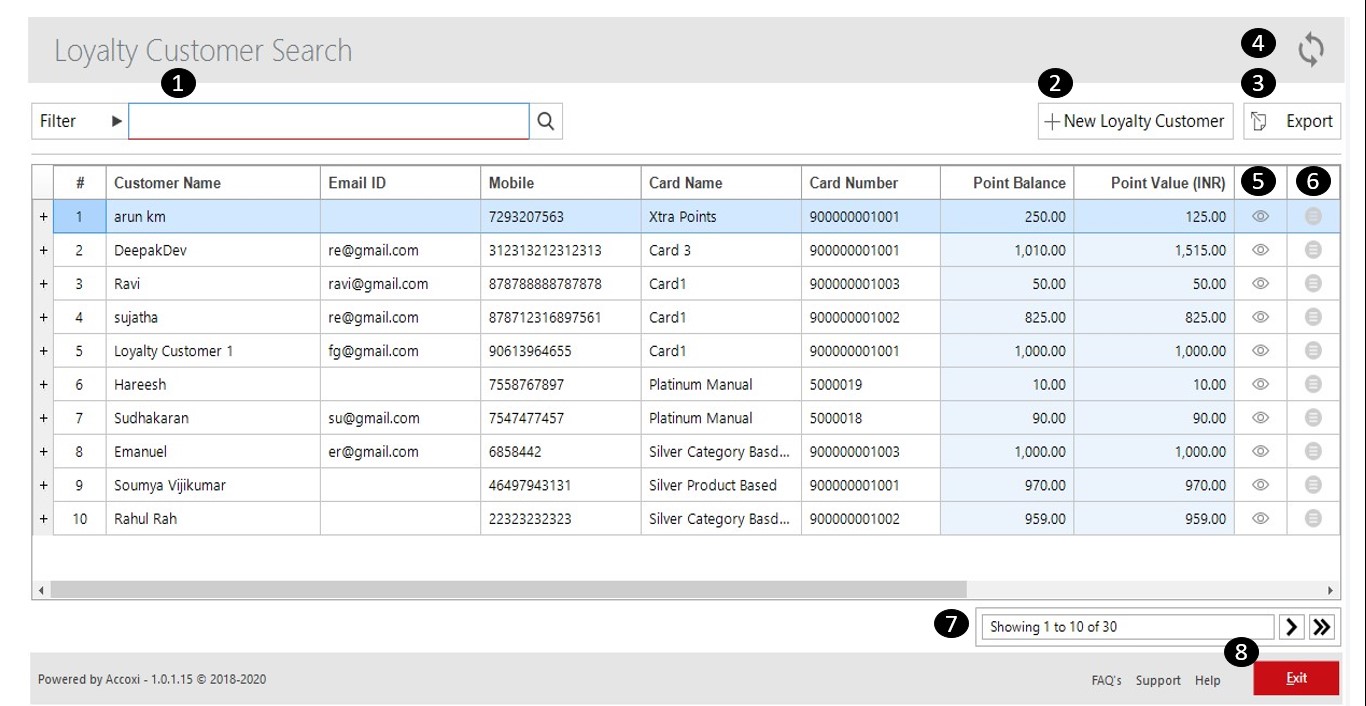
Task: Select the card name cell Xtra Points
Action: 721,217
